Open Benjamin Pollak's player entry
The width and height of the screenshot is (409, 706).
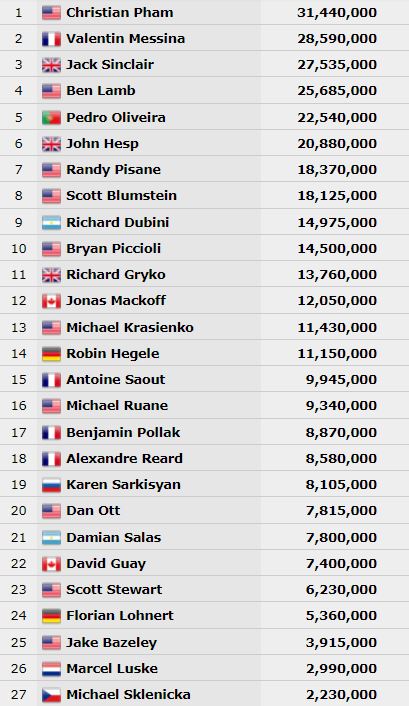pos(123,432)
